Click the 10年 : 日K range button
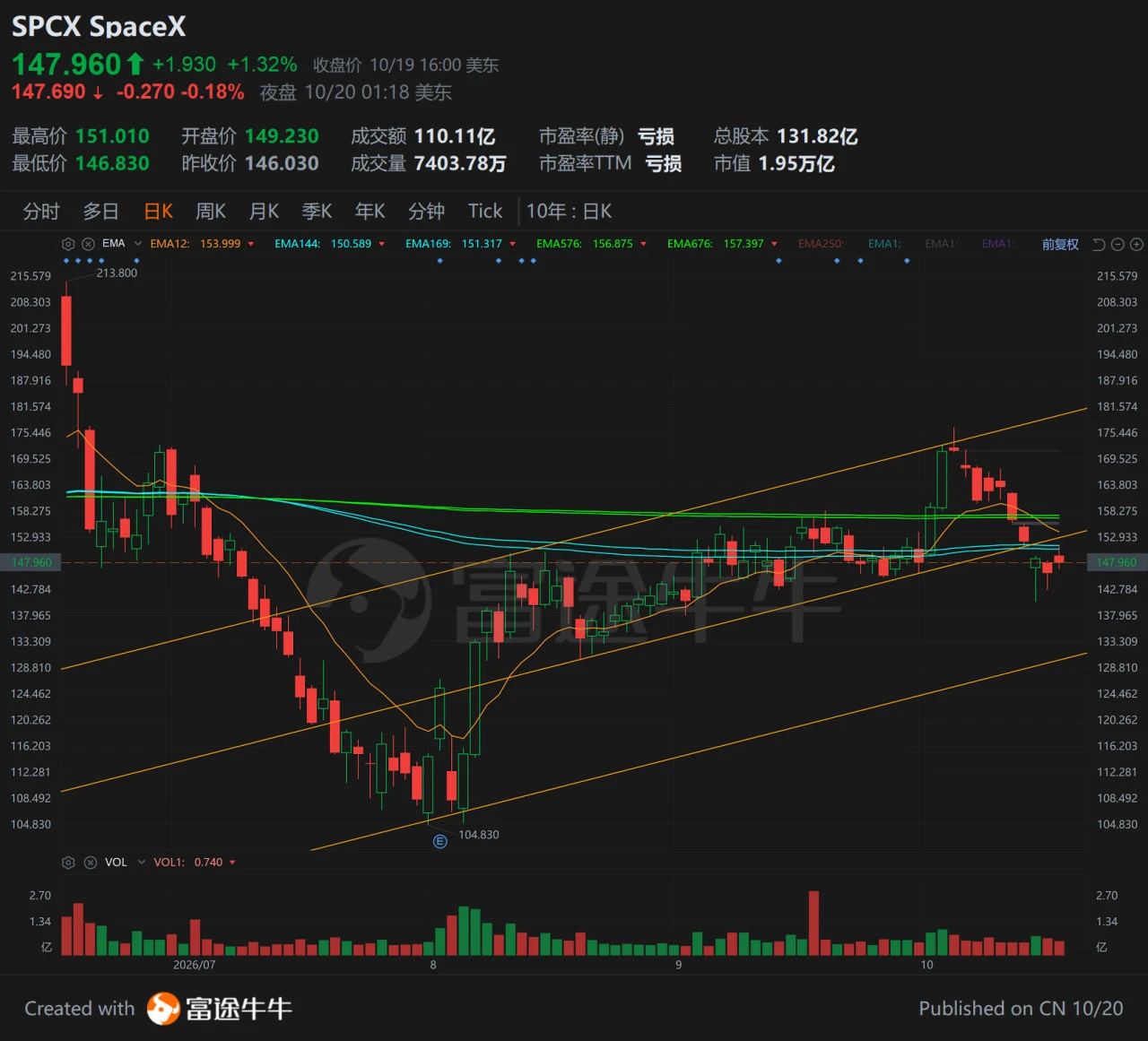Image resolution: width=1148 pixels, height=1041 pixels. pyautogui.click(x=569, y=212)
